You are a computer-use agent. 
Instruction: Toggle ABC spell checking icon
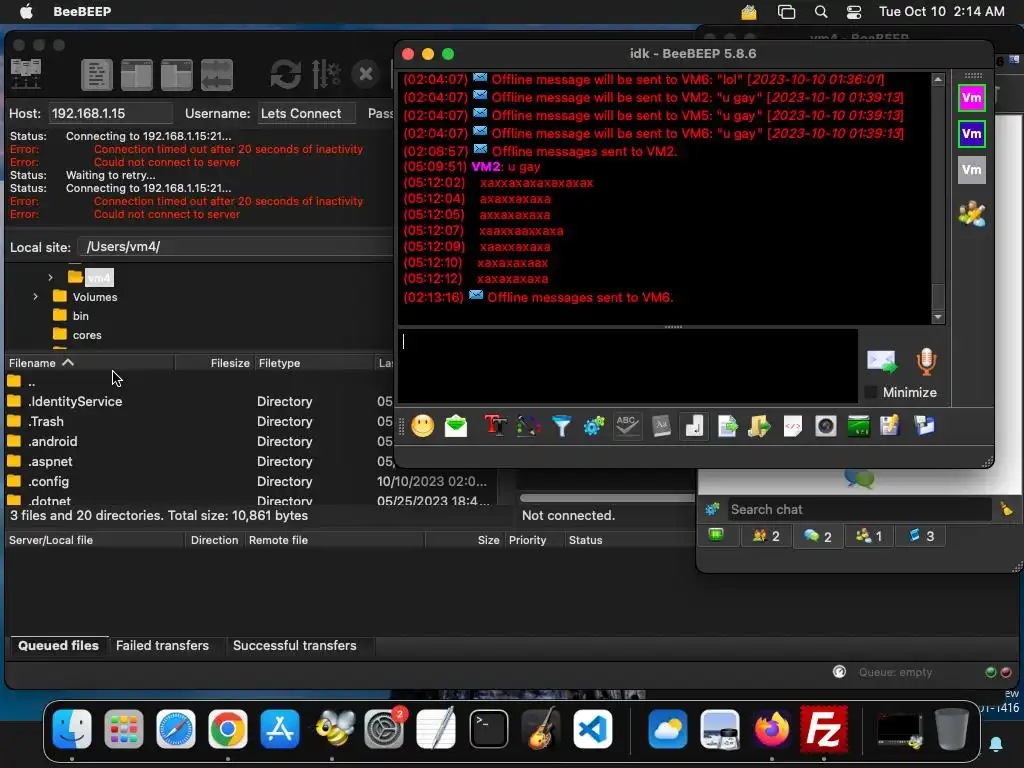point(627,426)
